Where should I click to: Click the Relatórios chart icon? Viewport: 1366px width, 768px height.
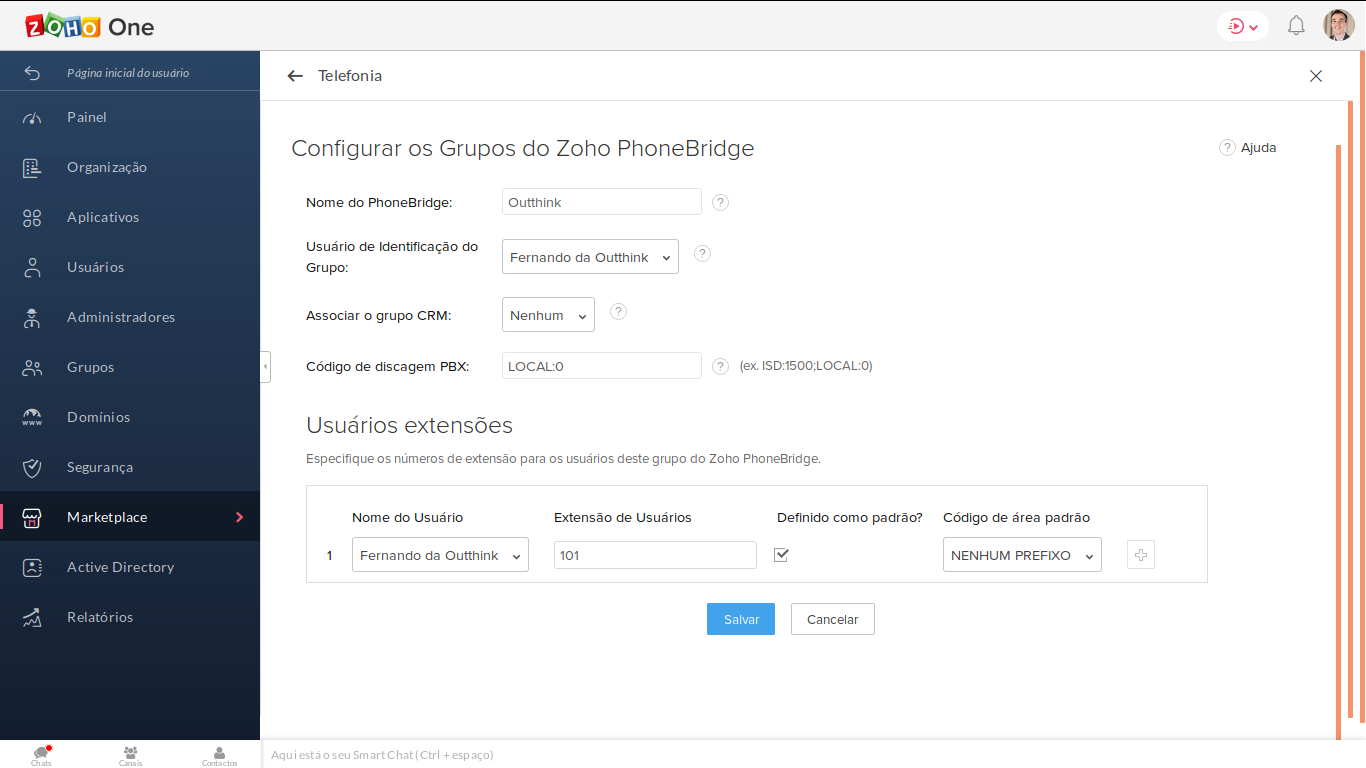[32, 617]
